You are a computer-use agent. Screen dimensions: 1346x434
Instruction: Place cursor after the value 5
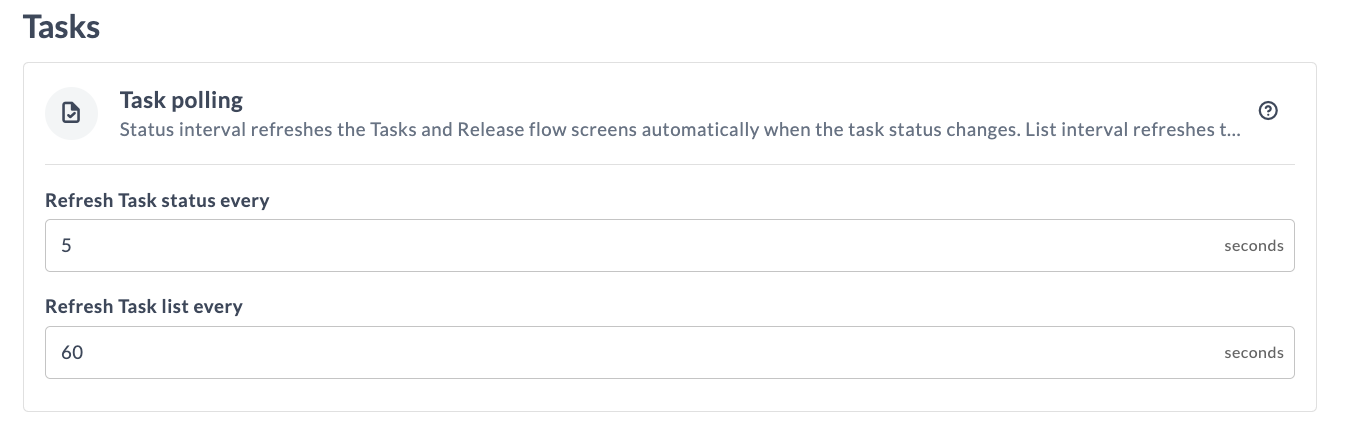click(x=72, y=246)
